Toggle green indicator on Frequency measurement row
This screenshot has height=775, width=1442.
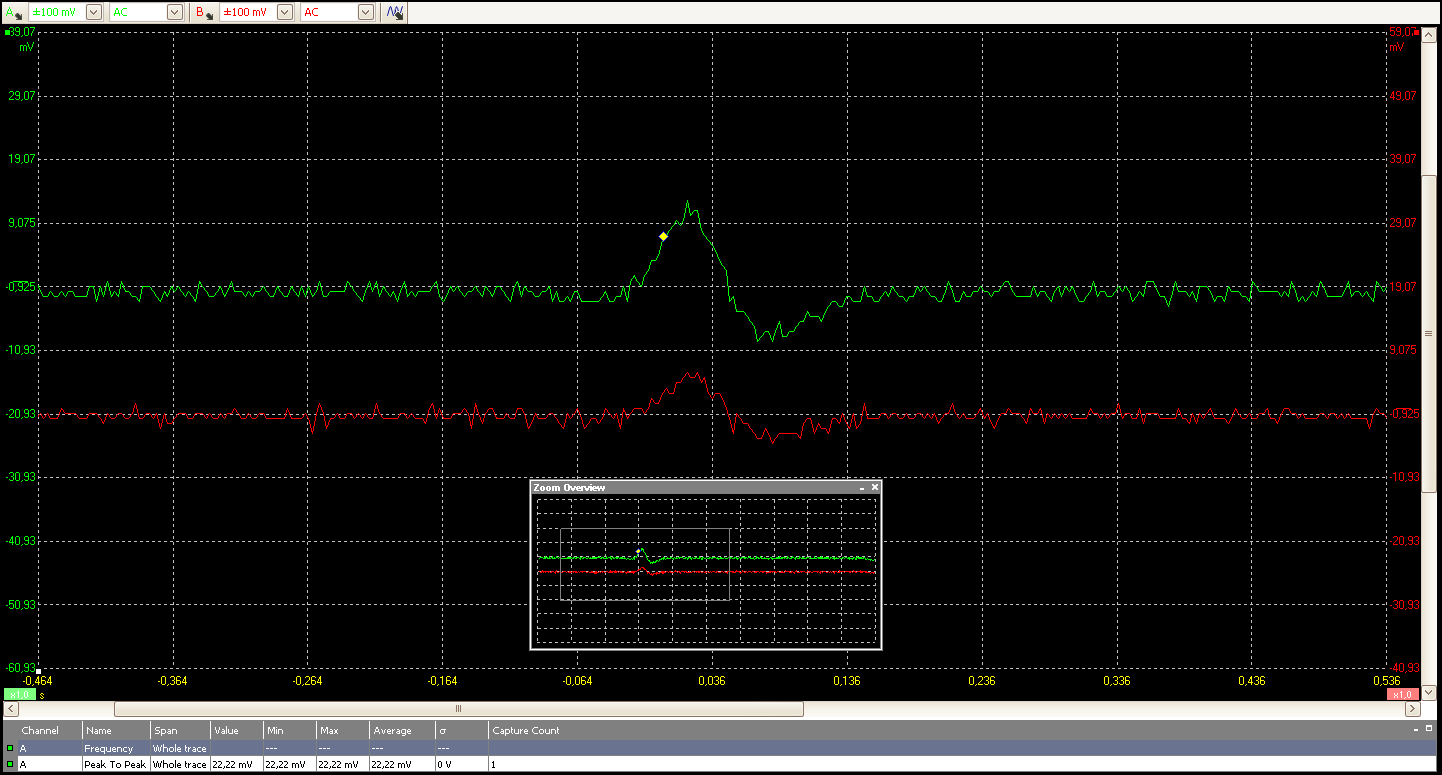[x=10, y=748]
